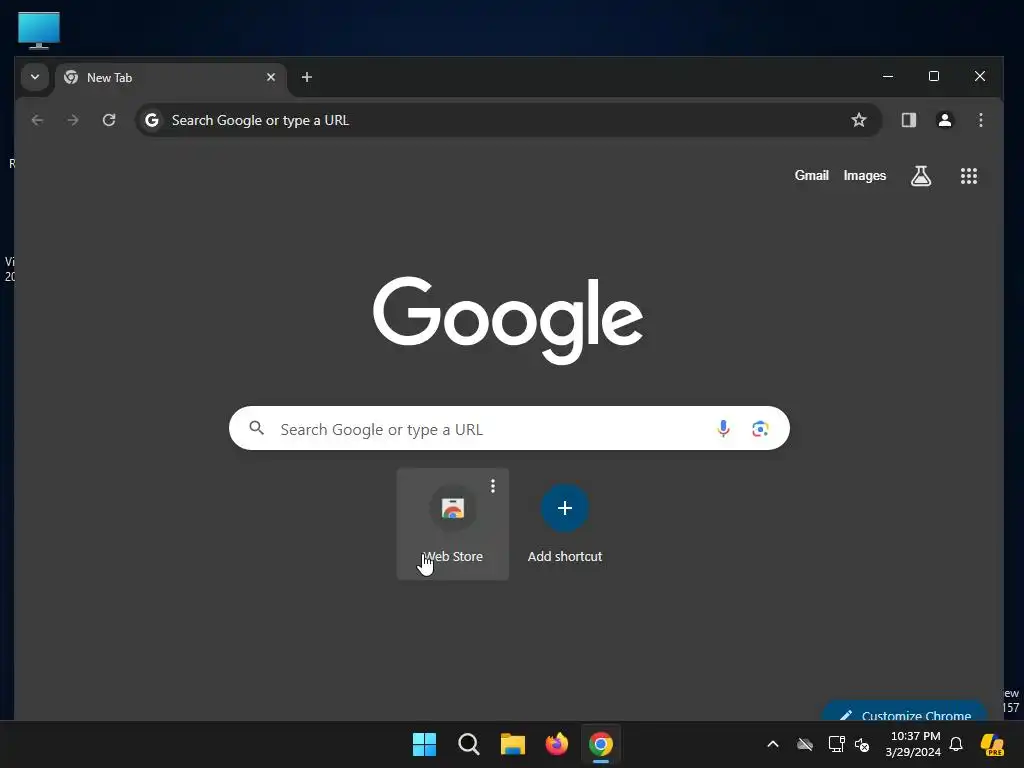Open the Windows Start menu
Screen dimensions: 1024x768
pyautogui.click(x=424, y=744)
